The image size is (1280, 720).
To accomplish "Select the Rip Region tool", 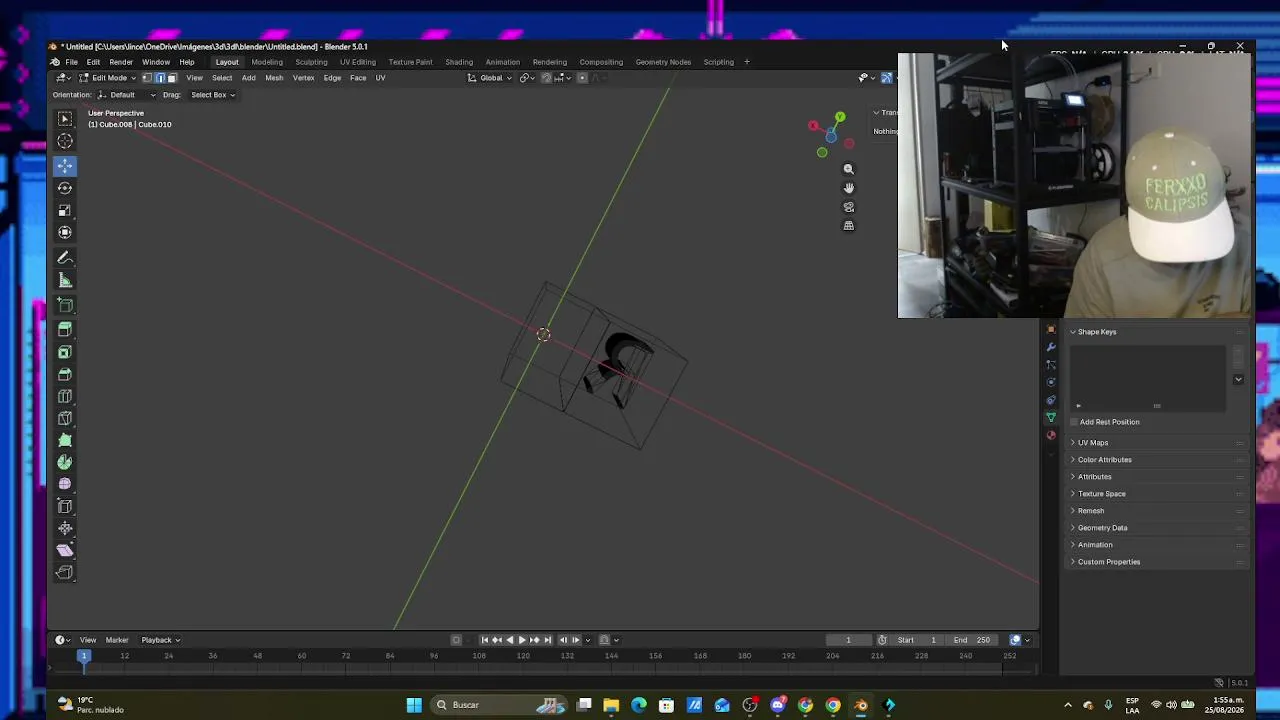I will [65, 572].
